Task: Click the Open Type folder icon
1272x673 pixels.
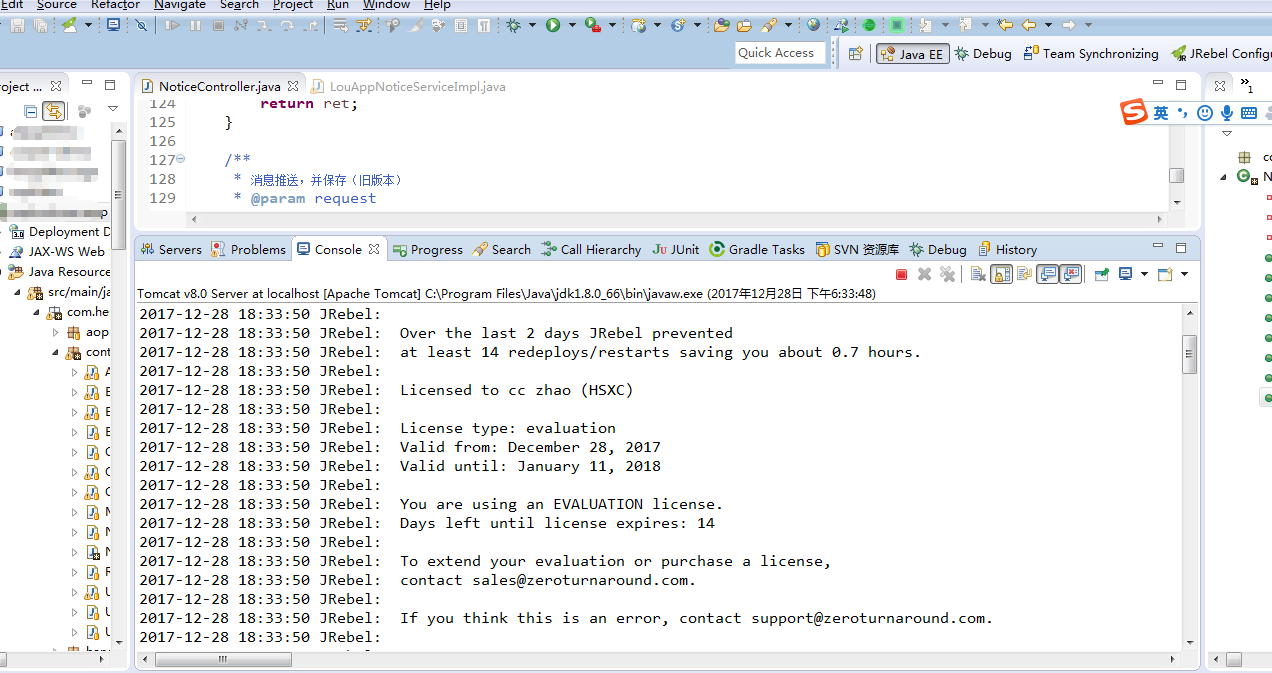Action: (722, 25)
